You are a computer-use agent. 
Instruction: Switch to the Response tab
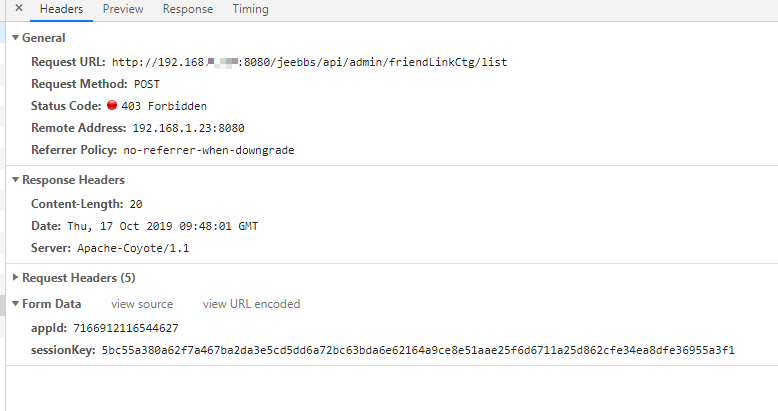188,9
